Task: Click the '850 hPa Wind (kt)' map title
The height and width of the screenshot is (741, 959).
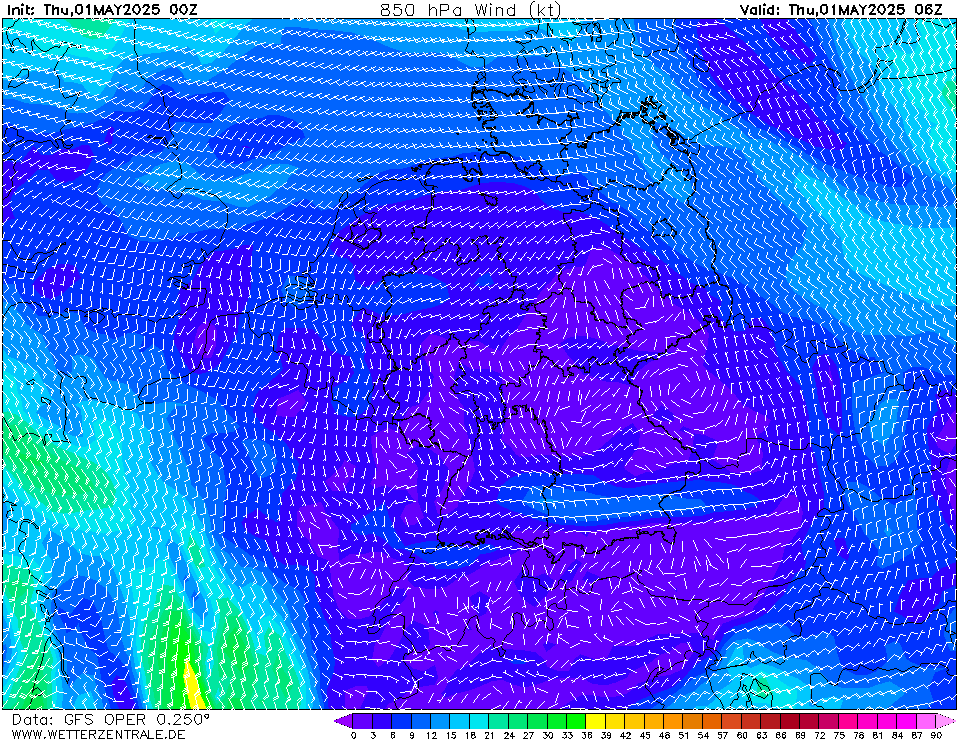Action: point(470,9)
